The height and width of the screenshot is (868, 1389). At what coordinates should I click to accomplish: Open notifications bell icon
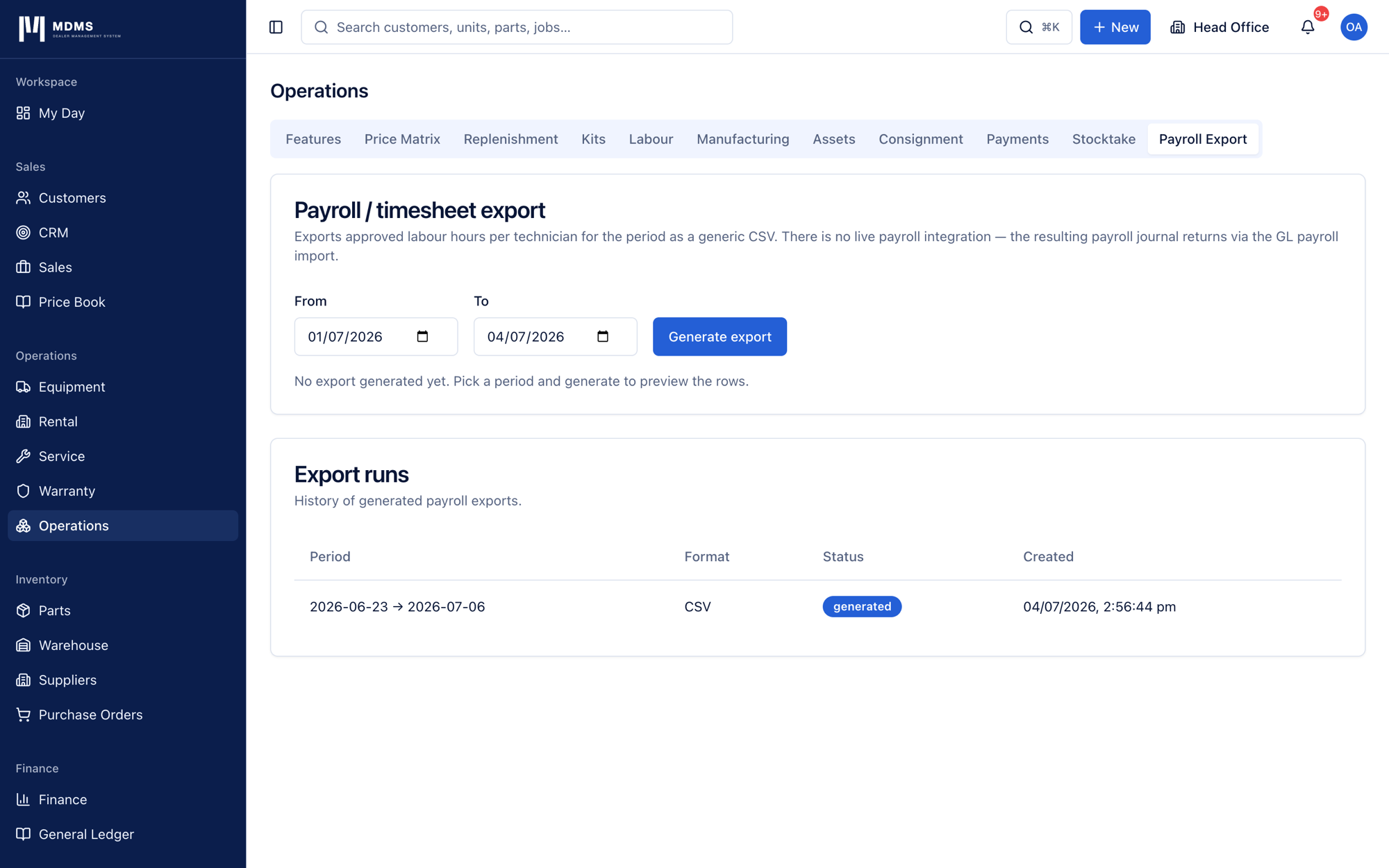click(x=1308, y=27)
